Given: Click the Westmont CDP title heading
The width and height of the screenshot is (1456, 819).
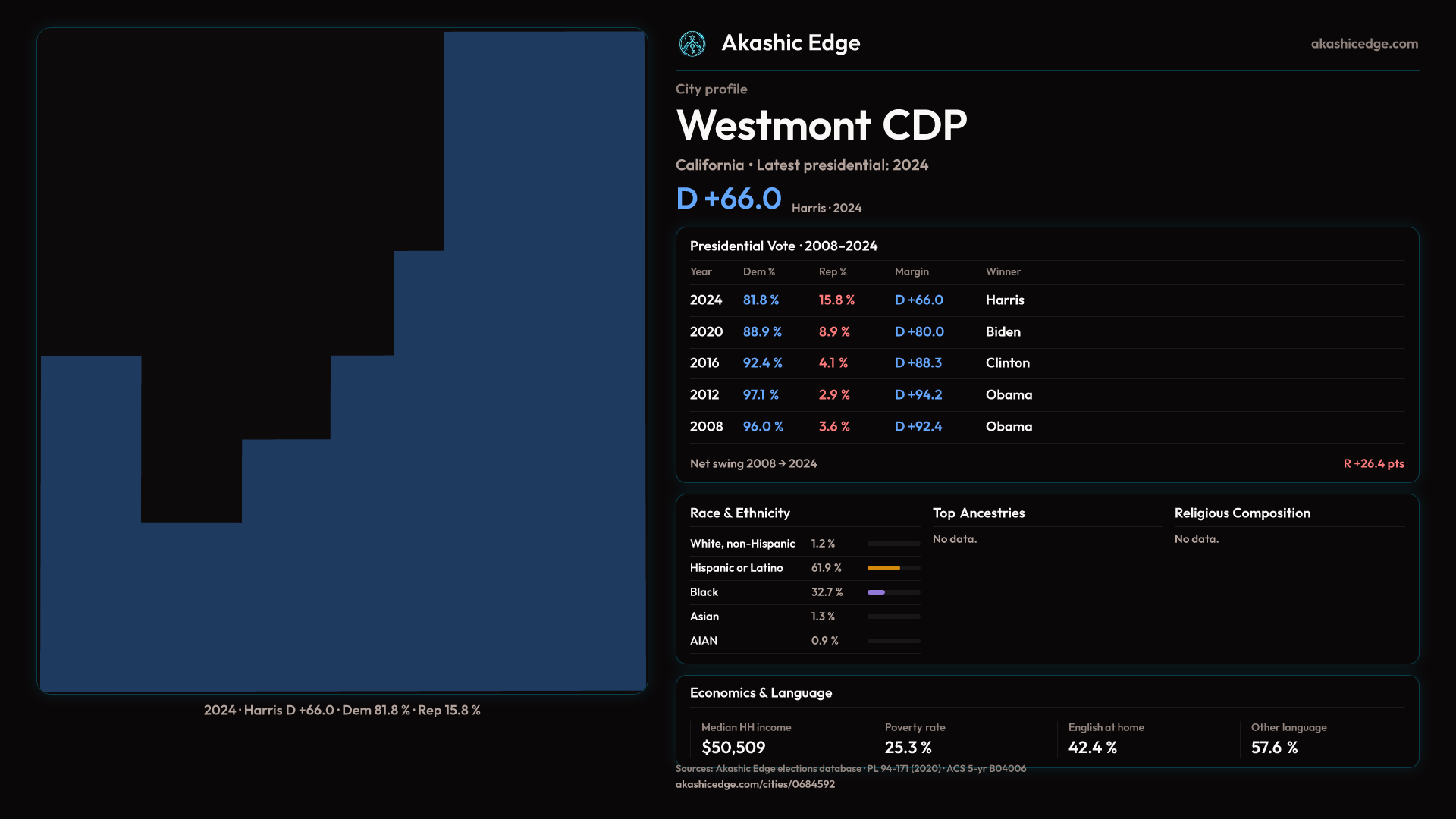Looking at the screenshot, I should pyautogui.click(x=821, y=125).
